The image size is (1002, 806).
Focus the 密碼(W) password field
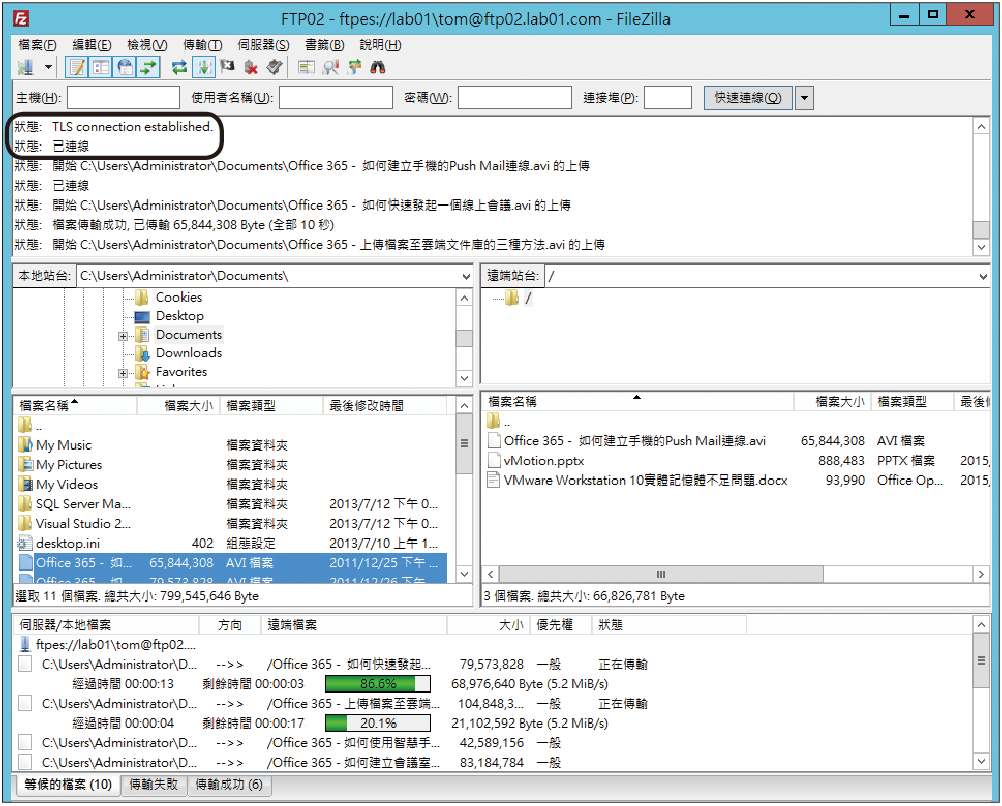pyautogui.click(x=514, y=98)
